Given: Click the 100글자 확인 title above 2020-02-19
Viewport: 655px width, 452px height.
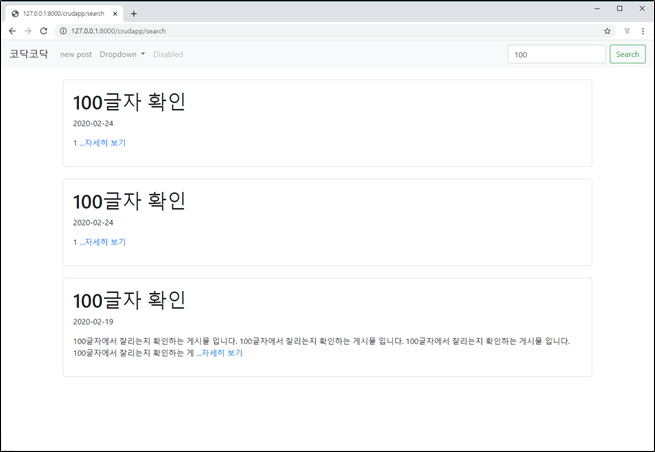Looking at the screenshot, I should 129,300.
